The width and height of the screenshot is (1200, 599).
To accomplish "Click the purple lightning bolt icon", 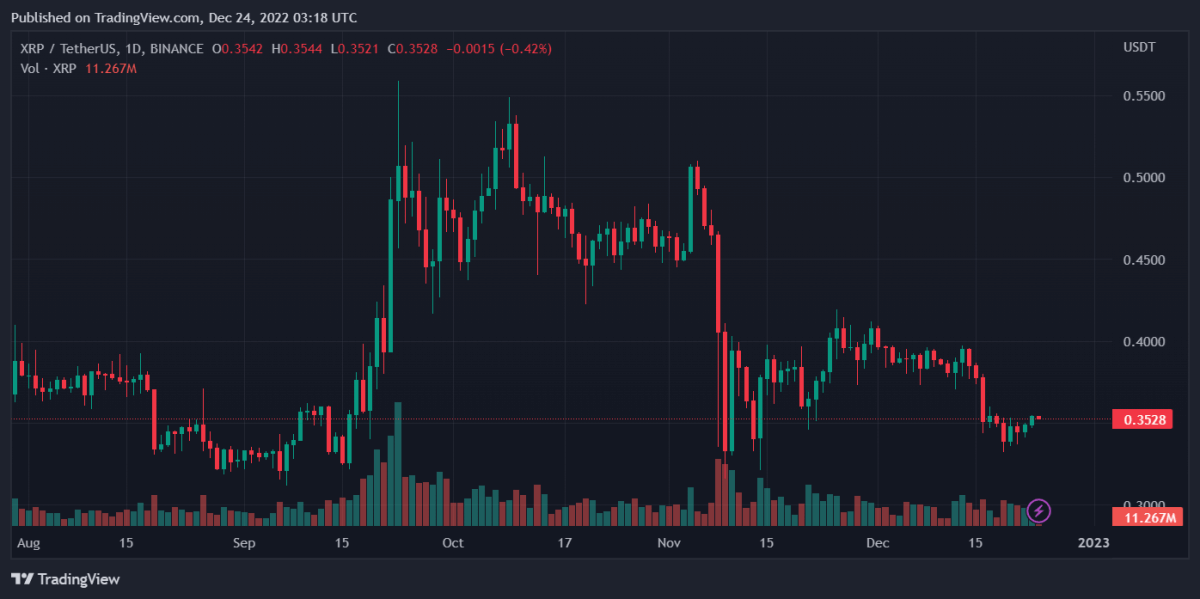I will (x=1038, y=511).
